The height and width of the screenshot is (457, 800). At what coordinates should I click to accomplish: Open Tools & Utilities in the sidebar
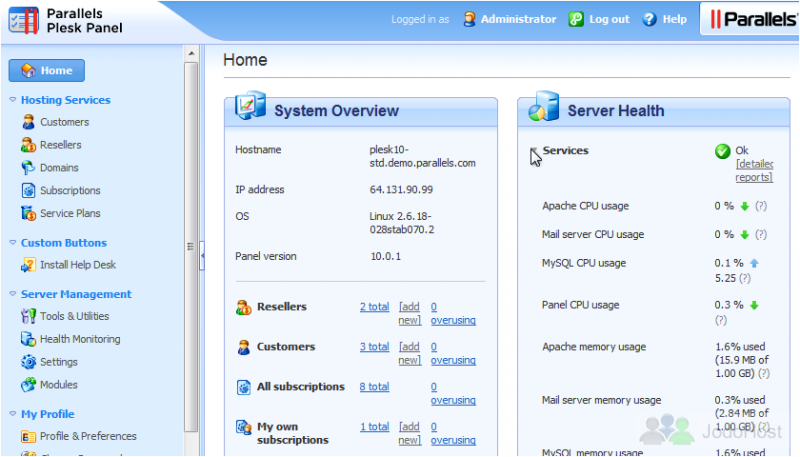(x=74, y=316)
